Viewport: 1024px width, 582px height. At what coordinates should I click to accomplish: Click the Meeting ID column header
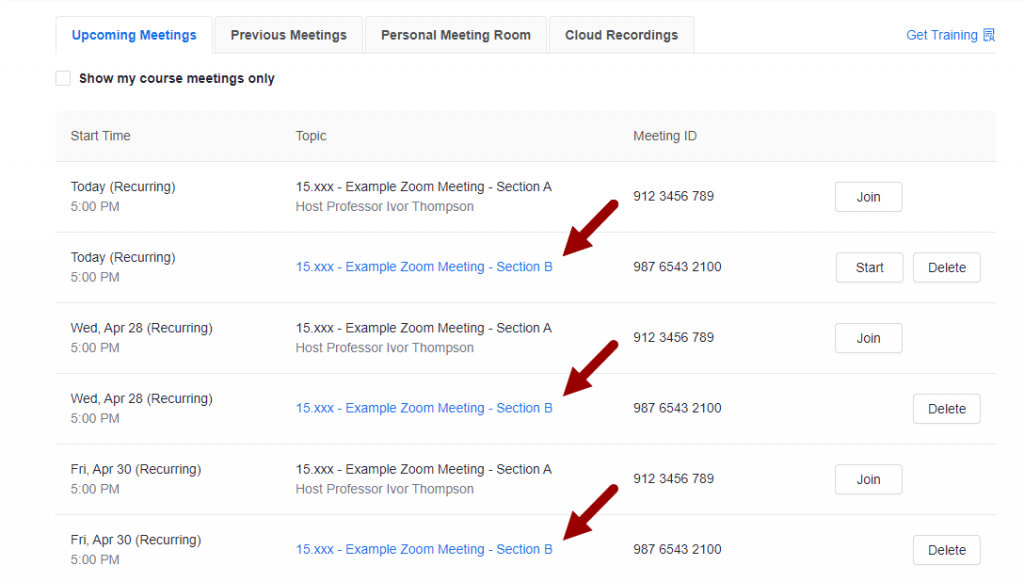(x=664, y=135)
